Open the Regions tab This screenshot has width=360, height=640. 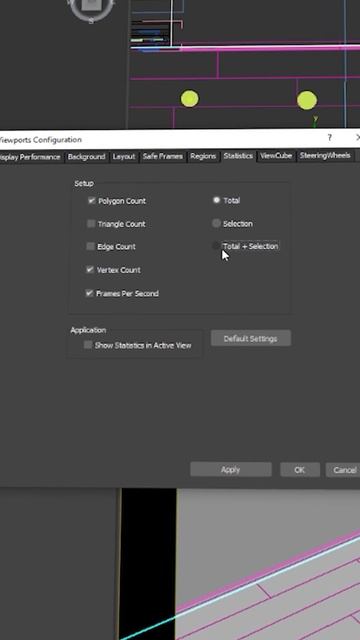tap(203, 156)
